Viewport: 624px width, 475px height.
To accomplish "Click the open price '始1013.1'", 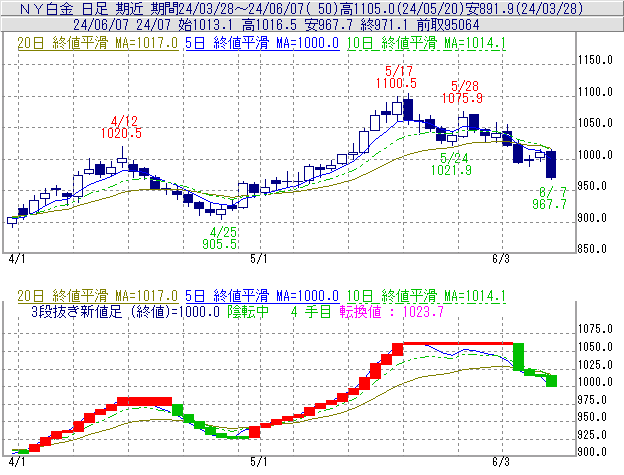I will coord(205,25).
